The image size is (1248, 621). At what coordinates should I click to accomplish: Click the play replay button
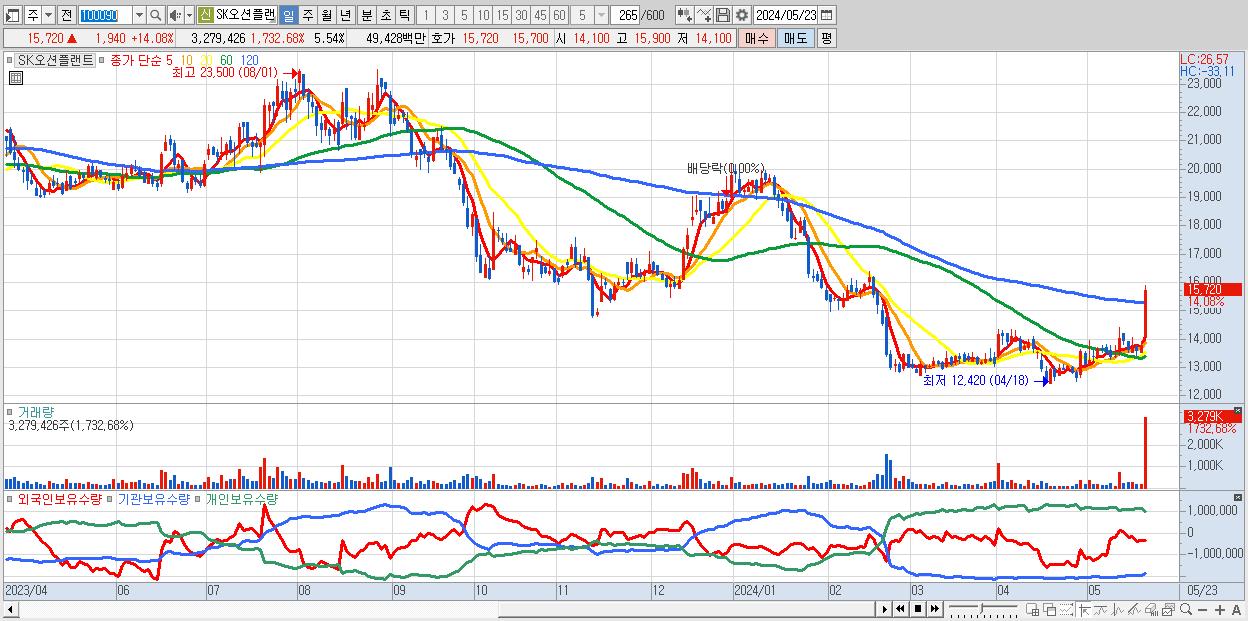(x=885, y=609)
